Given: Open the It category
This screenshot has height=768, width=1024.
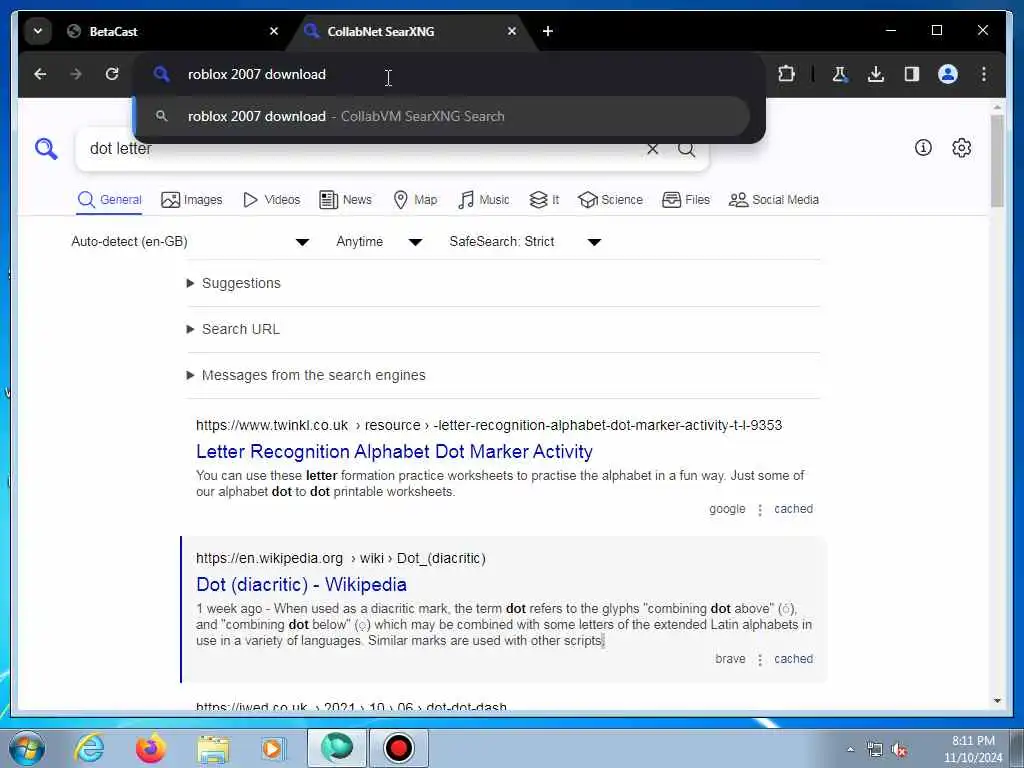Looking at the screenshot, I should pos(544,200).
